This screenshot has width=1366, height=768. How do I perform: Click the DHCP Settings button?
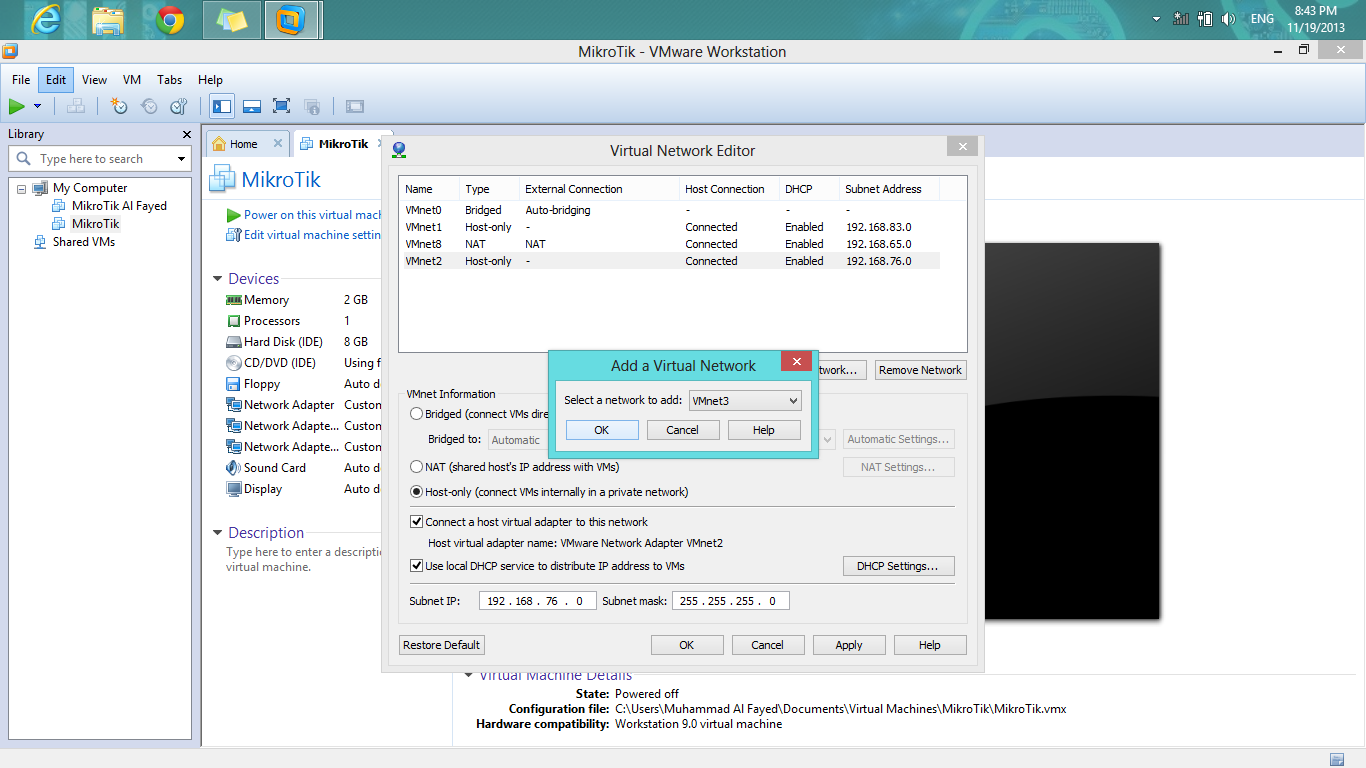coord(897,566)
